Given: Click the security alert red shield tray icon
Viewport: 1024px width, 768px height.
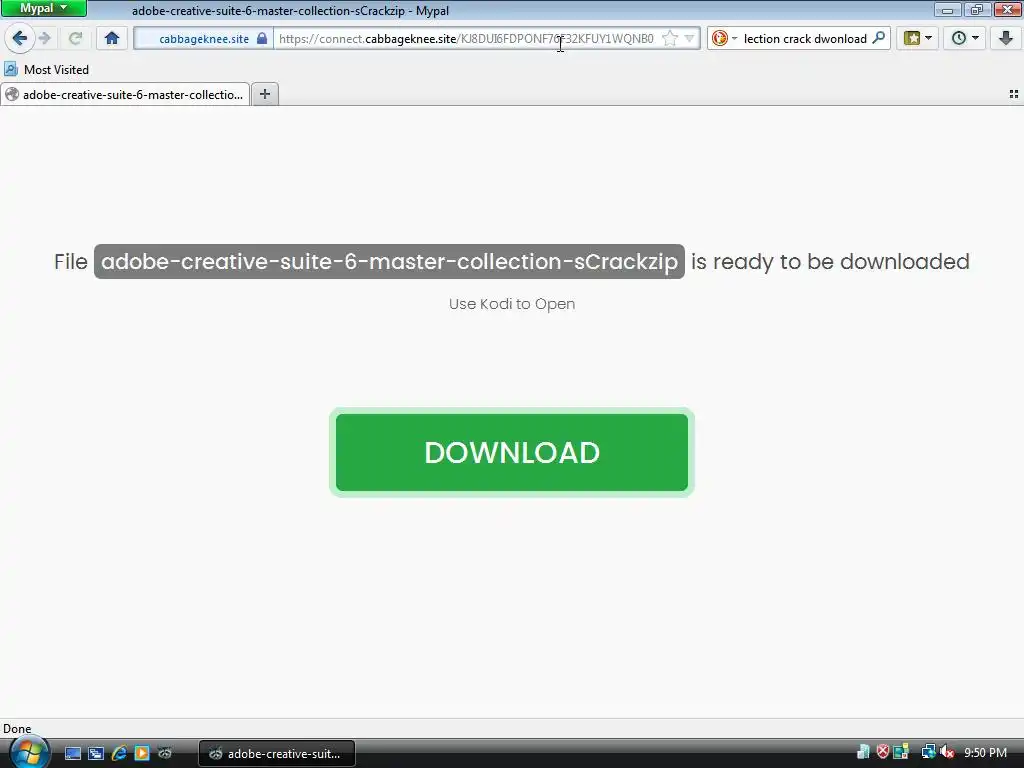Looking at the screenshot, I should 883,752.
